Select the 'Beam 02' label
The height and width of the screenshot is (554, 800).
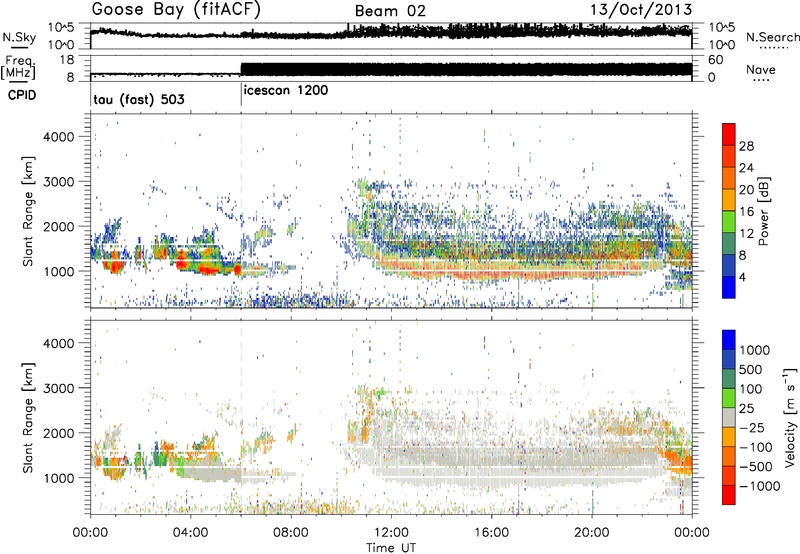[390, 11]
